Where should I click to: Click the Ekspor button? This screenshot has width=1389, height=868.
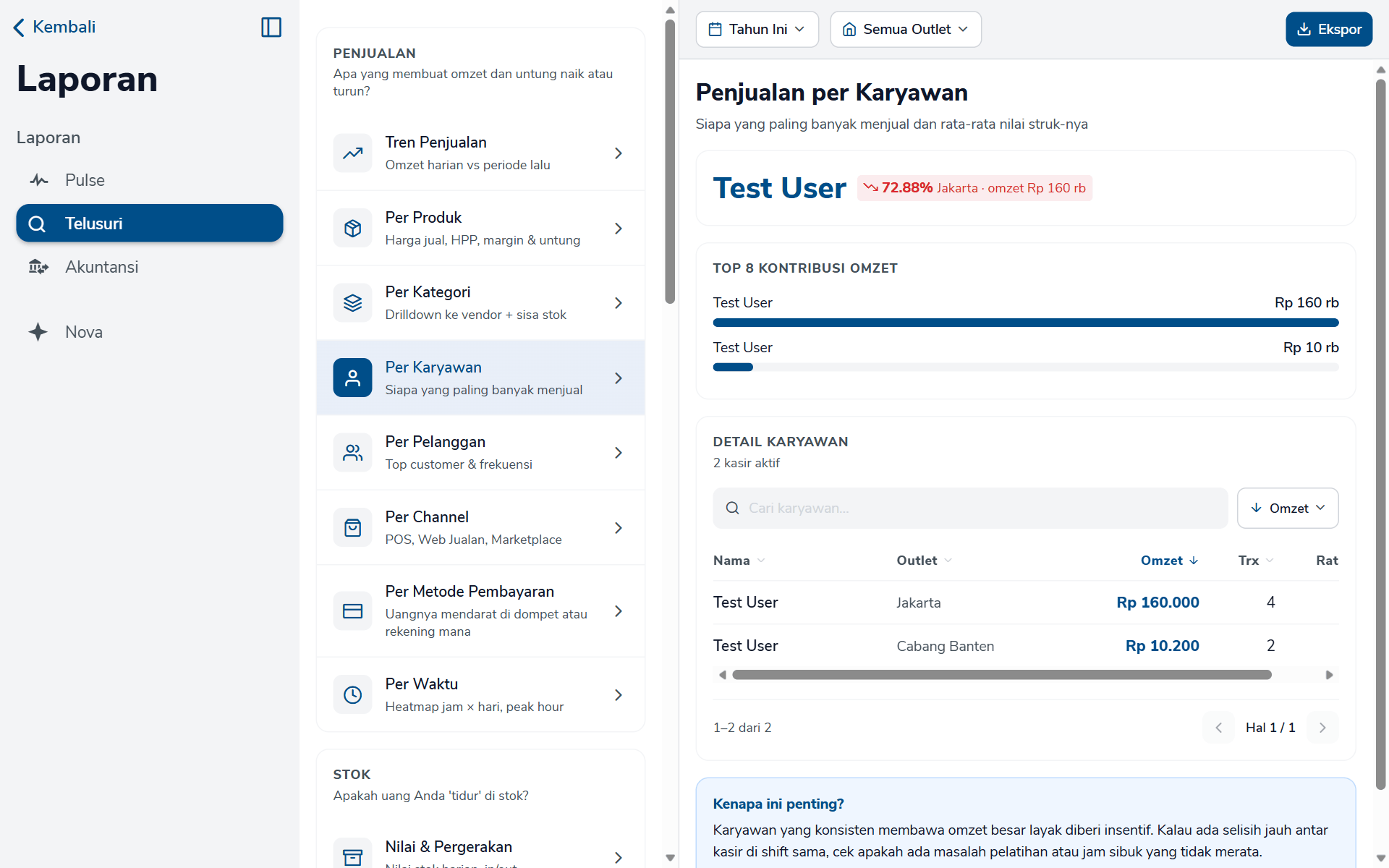pyautogui.click(x=1328, y=30)
